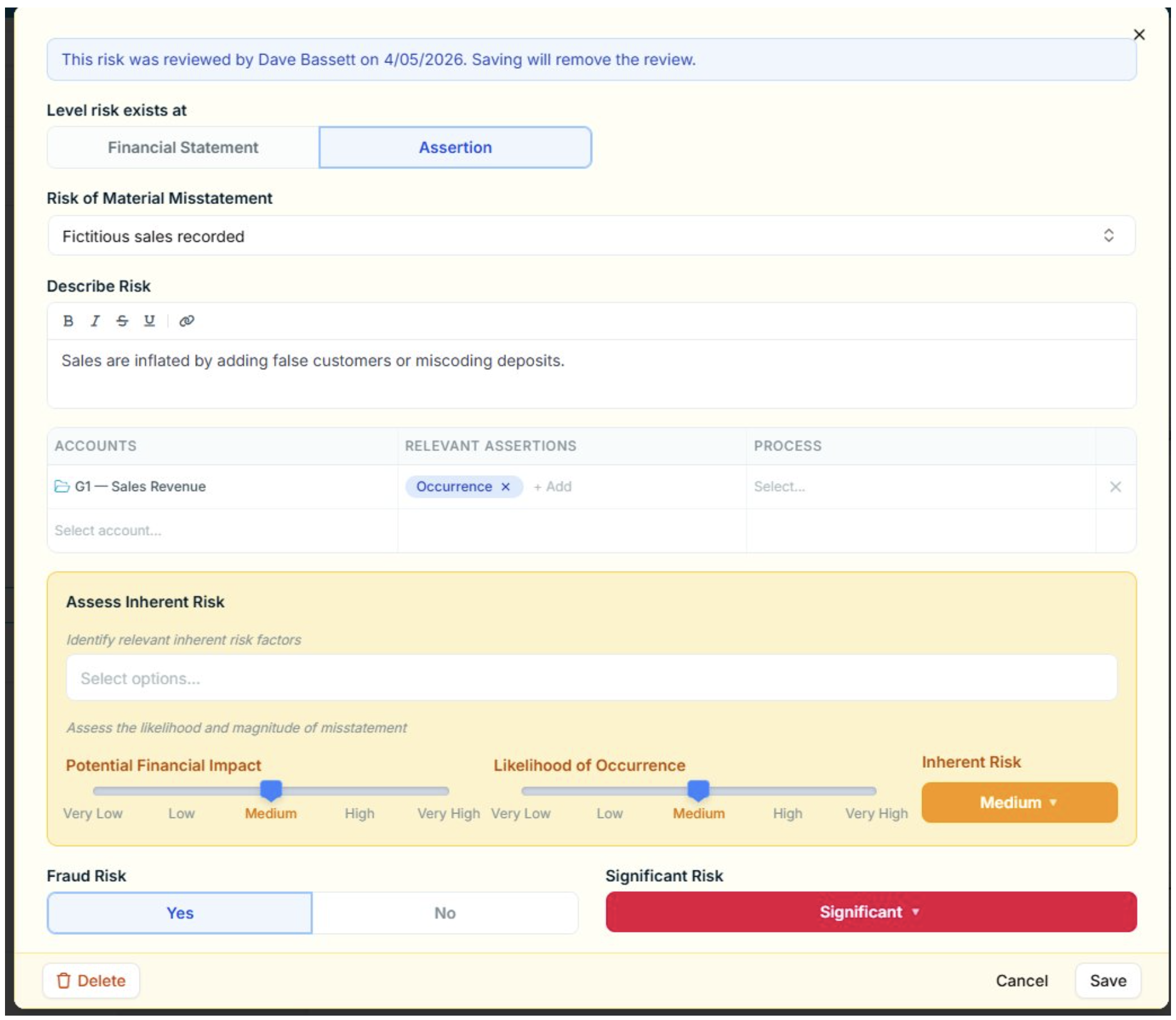This screenshot has height=1020, width=1176.
Task: Add another relevant assertion
Action: pos(552,487)
